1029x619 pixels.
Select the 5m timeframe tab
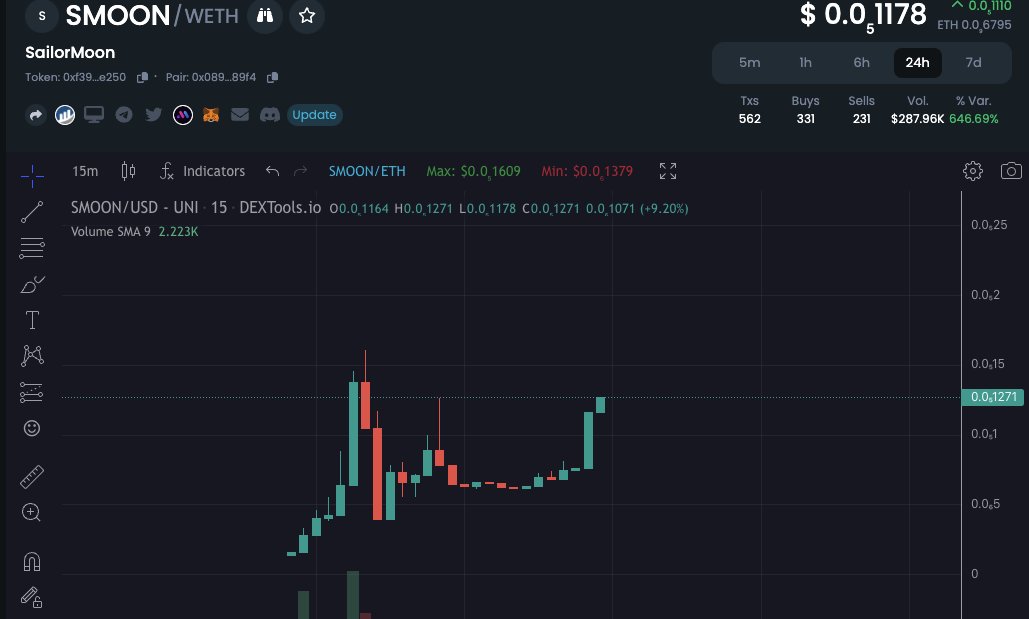(x=749, y=63)
